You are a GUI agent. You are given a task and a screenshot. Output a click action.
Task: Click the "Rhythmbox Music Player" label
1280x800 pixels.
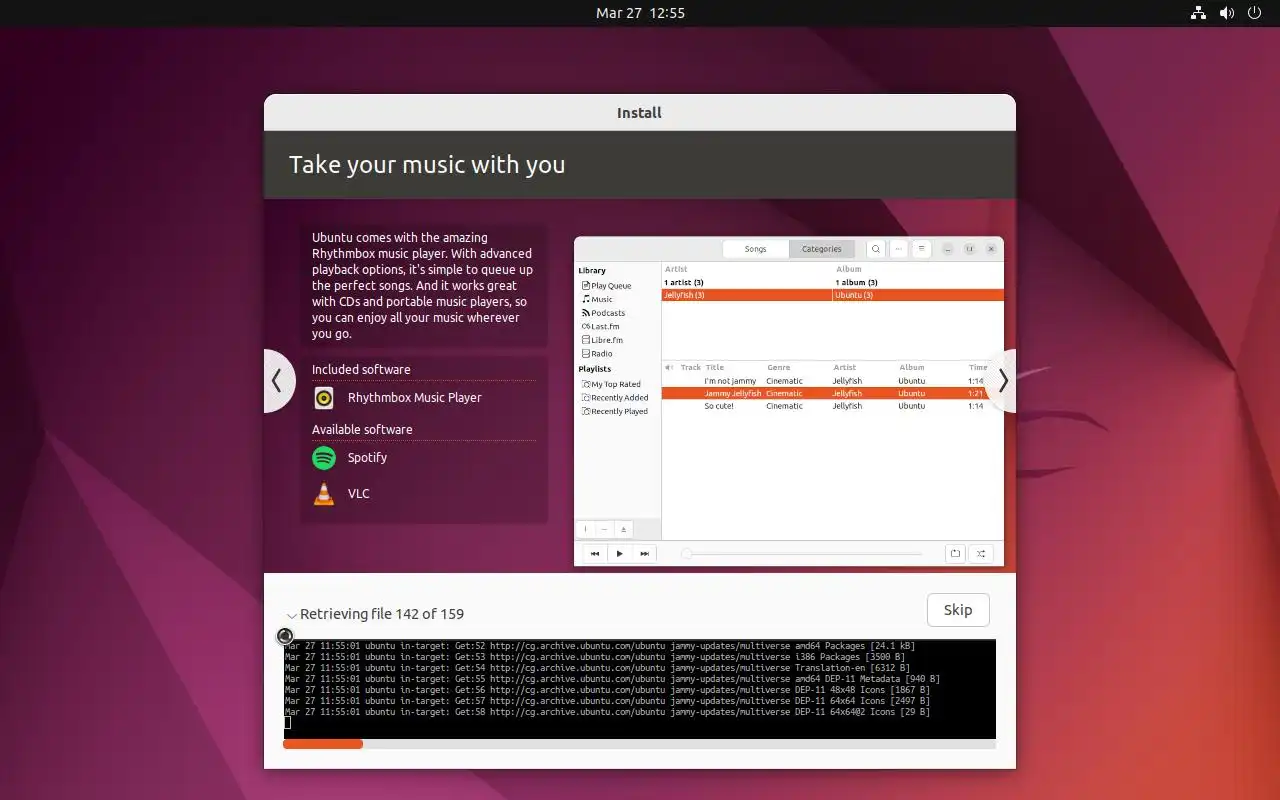pos(415,398)
